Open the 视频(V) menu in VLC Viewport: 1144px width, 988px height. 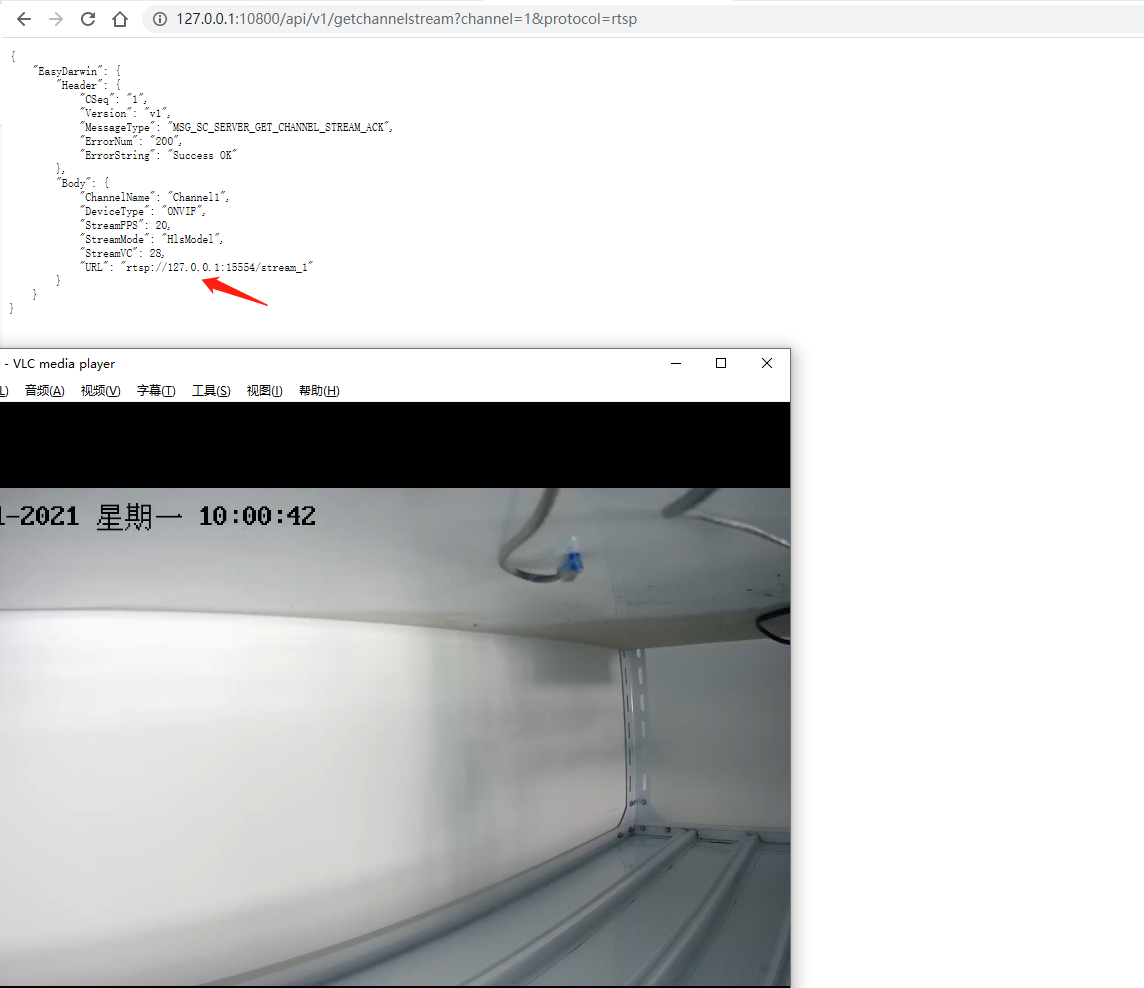tap(101, 391)
